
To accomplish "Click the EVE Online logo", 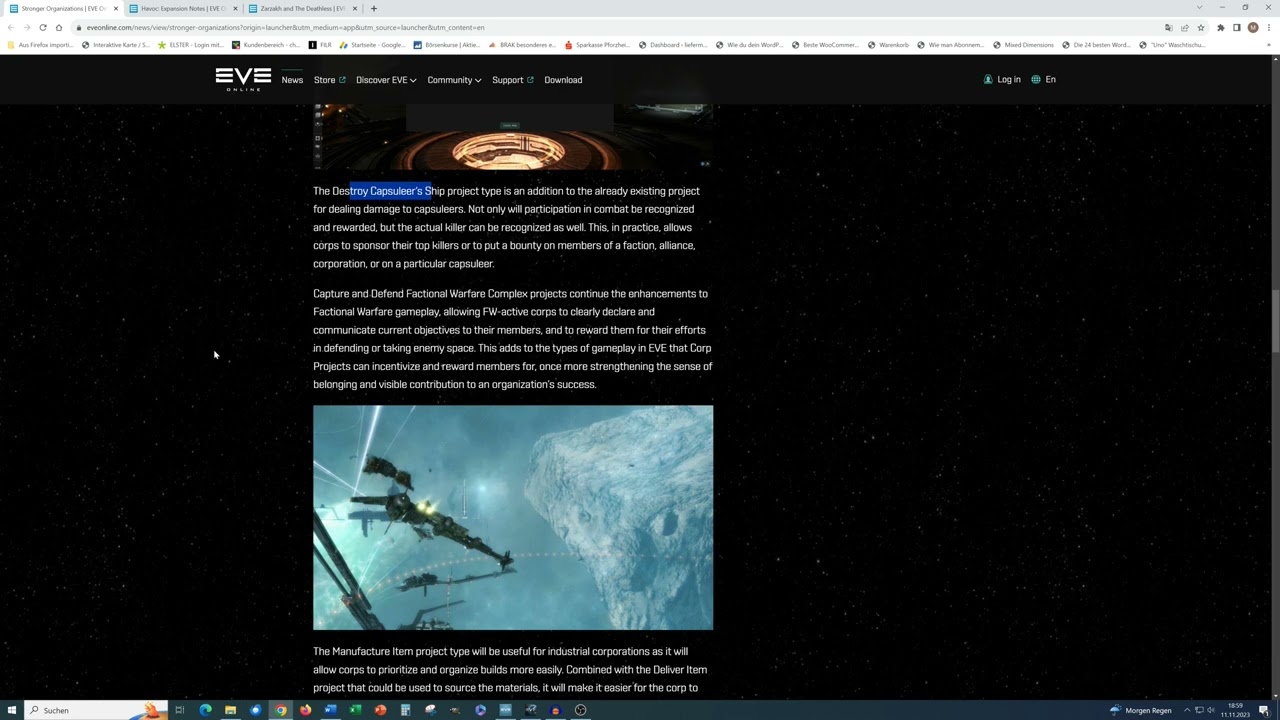I will click(x=243, y=79).
